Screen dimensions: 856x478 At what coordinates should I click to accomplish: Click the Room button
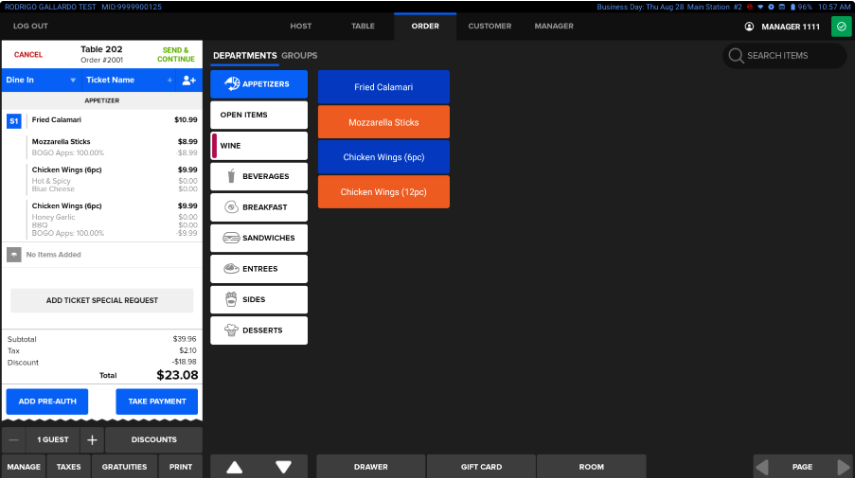(x=591, y=467)
